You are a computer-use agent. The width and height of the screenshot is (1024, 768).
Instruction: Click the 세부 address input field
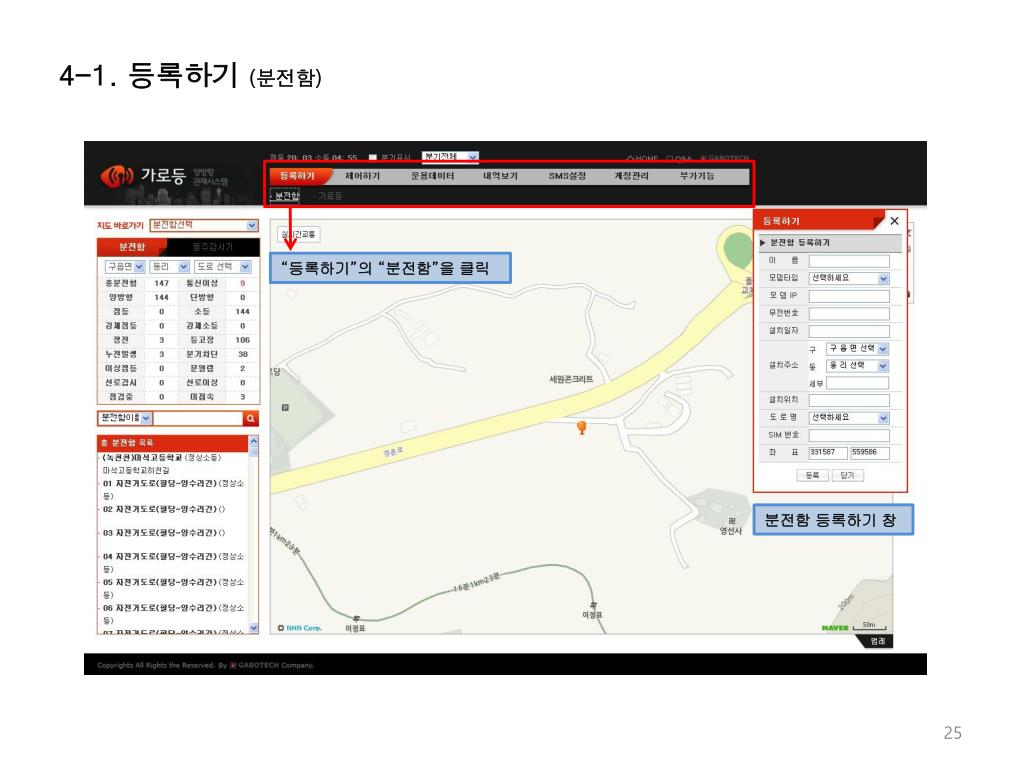[x=857, y=383]
